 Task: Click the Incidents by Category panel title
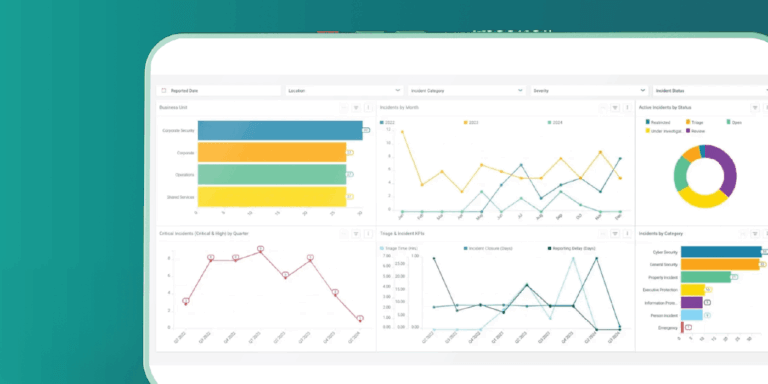[x=661, y=234]
